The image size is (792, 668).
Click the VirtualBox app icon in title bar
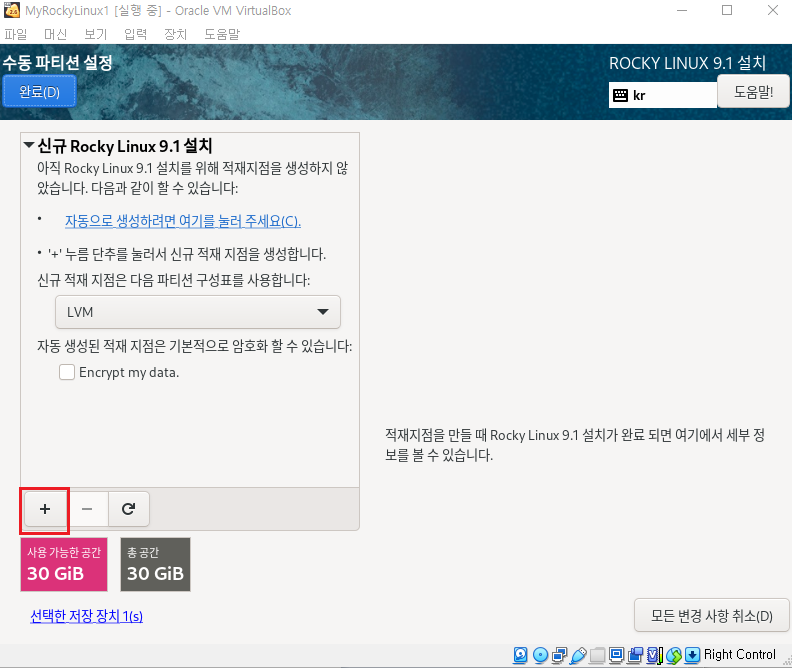12,10
